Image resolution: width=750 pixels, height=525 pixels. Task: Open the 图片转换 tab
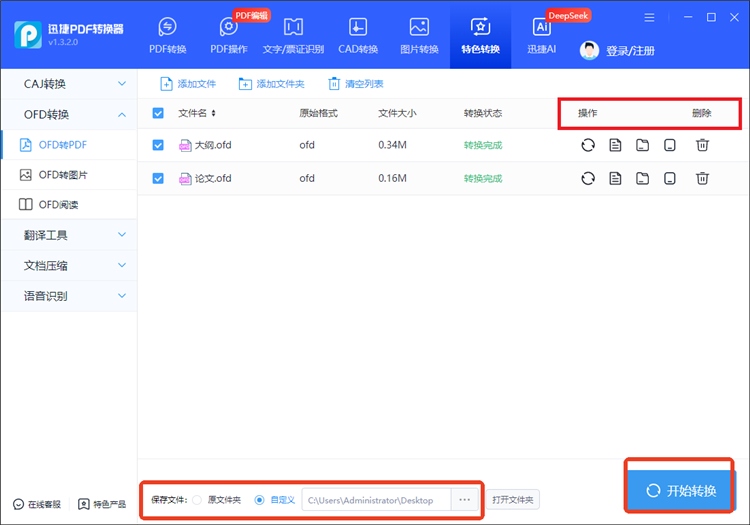tap(419, 36)
